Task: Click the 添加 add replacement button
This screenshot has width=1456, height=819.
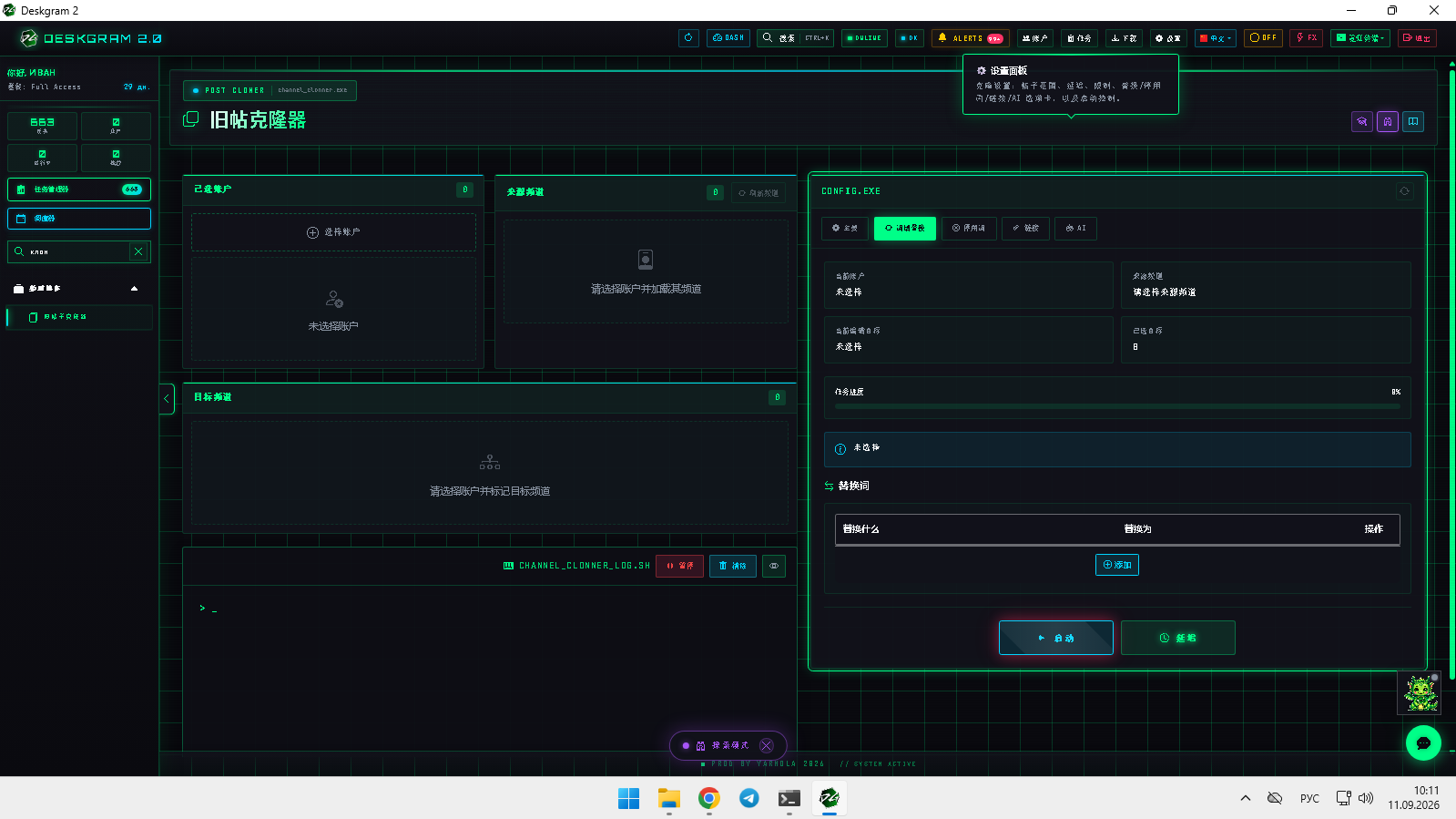Action: 1117,565
